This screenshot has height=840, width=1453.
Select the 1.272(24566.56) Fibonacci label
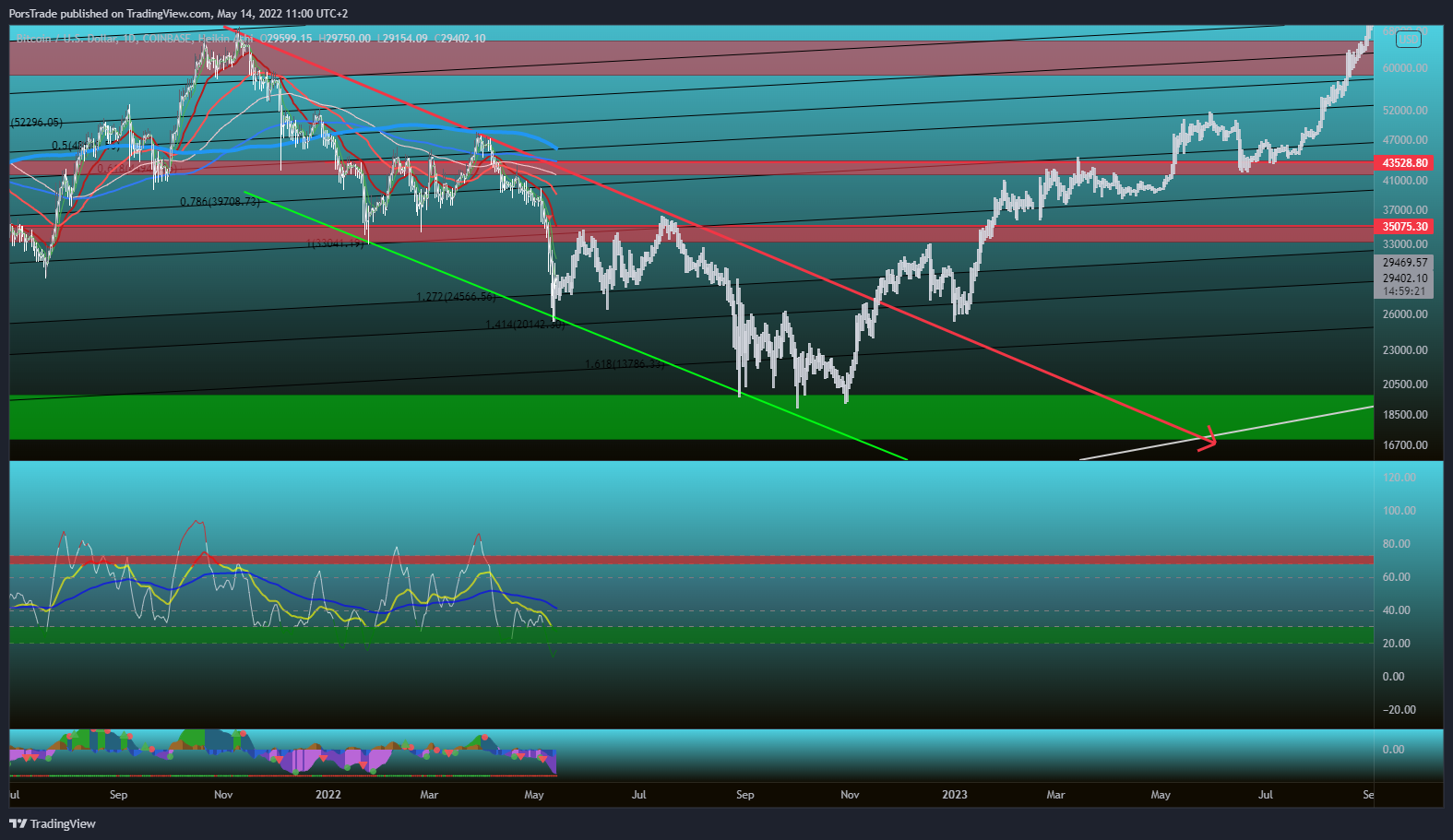456,297
